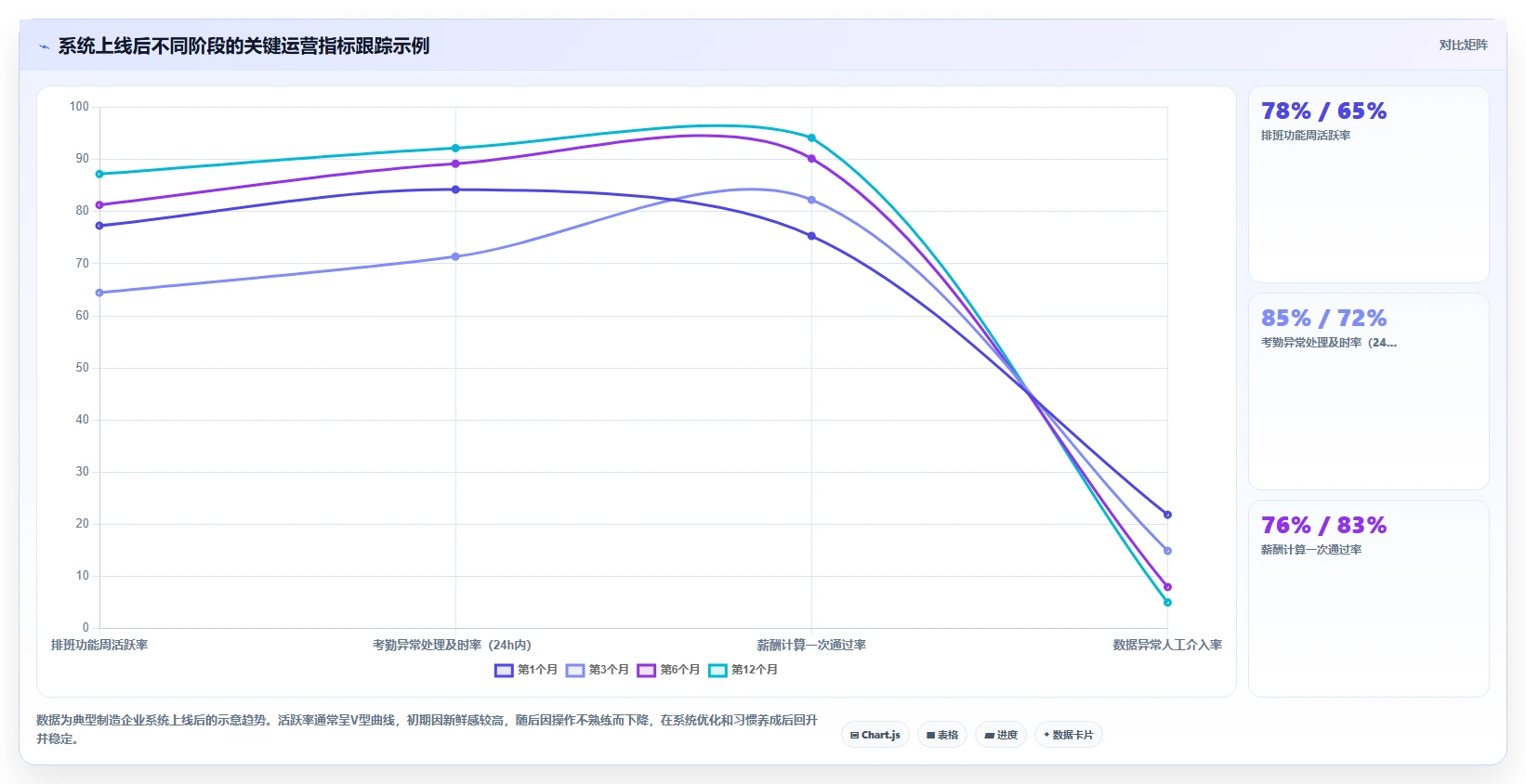Click the 表格 tag chip
The image size is (1526, 784).
click(x=942, y=735)
